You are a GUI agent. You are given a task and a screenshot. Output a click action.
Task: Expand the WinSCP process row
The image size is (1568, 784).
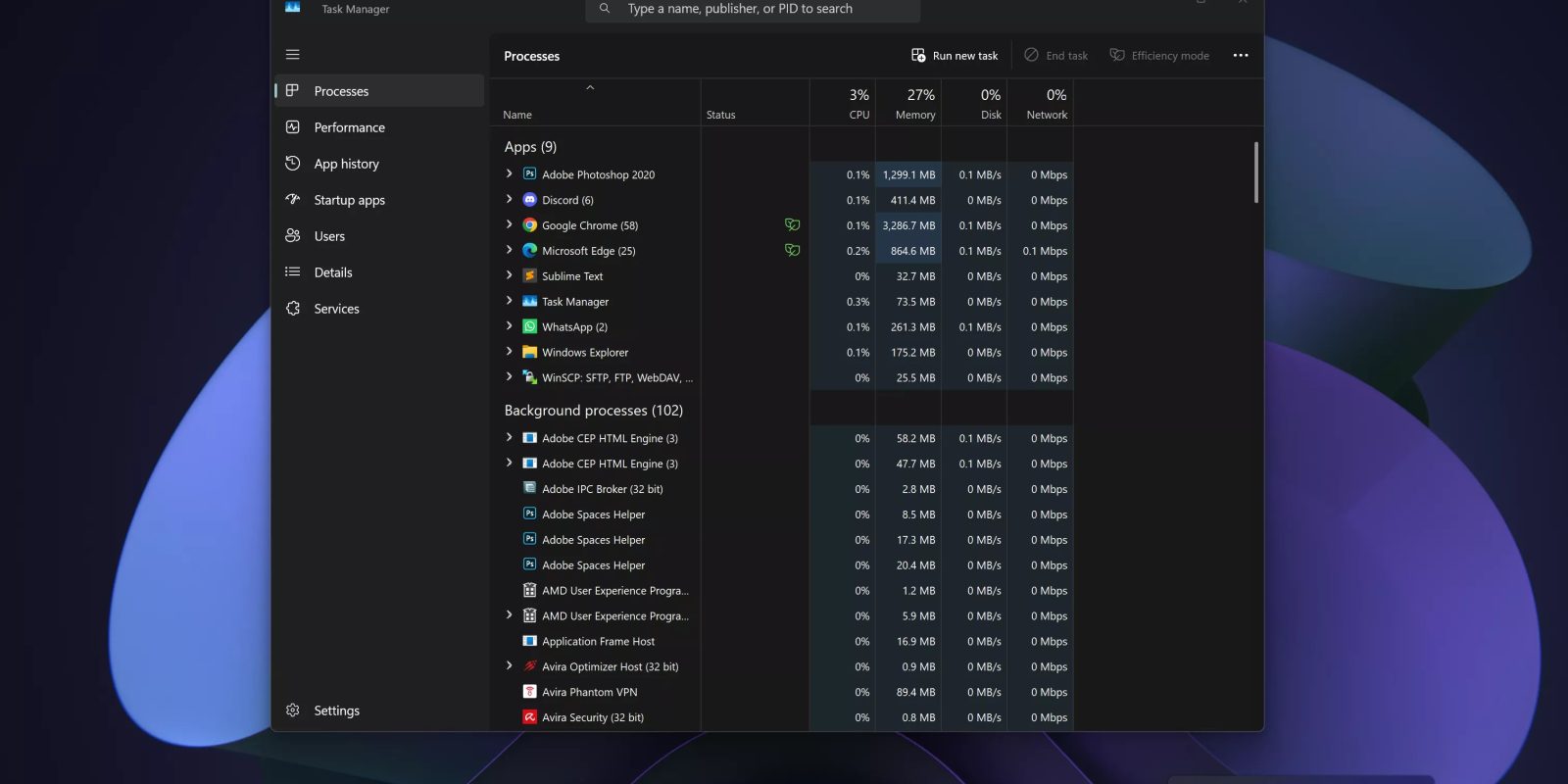pyautogui.click(x=509, y=377)
